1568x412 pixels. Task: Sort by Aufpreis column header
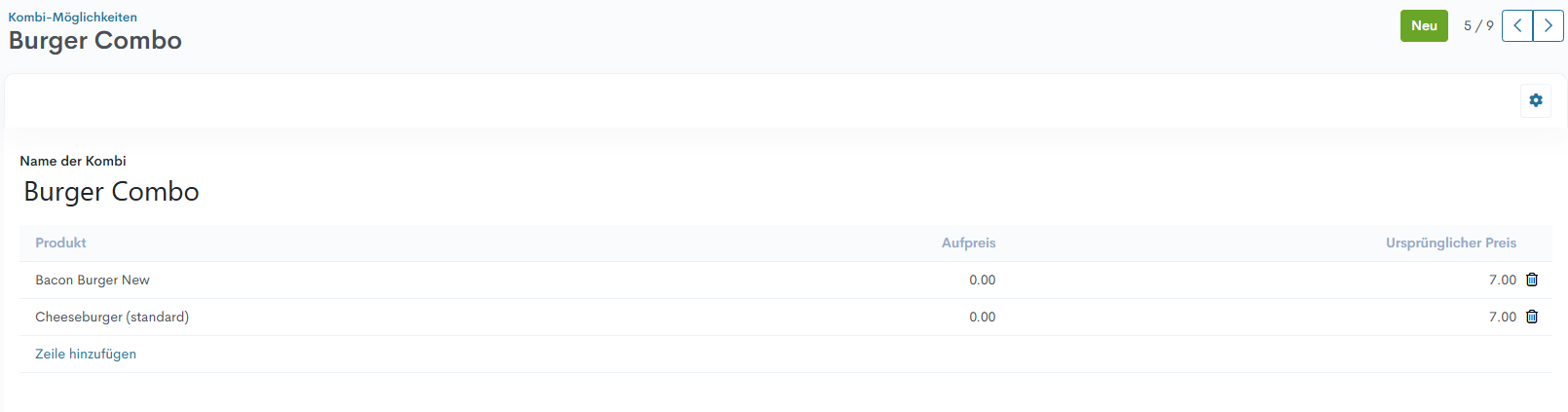(968, 243)
